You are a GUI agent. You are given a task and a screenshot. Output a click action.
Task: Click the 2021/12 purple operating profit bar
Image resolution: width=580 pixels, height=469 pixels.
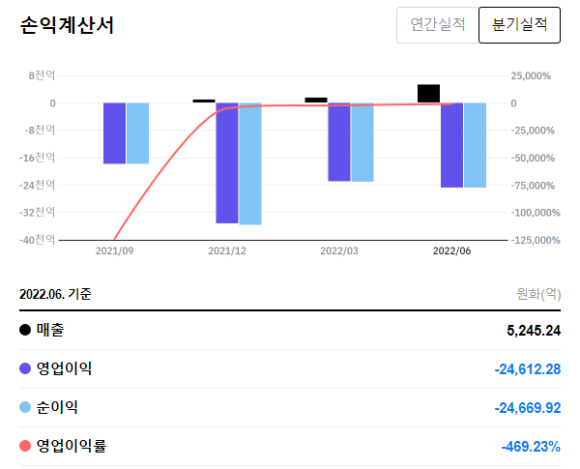[227, 163]
